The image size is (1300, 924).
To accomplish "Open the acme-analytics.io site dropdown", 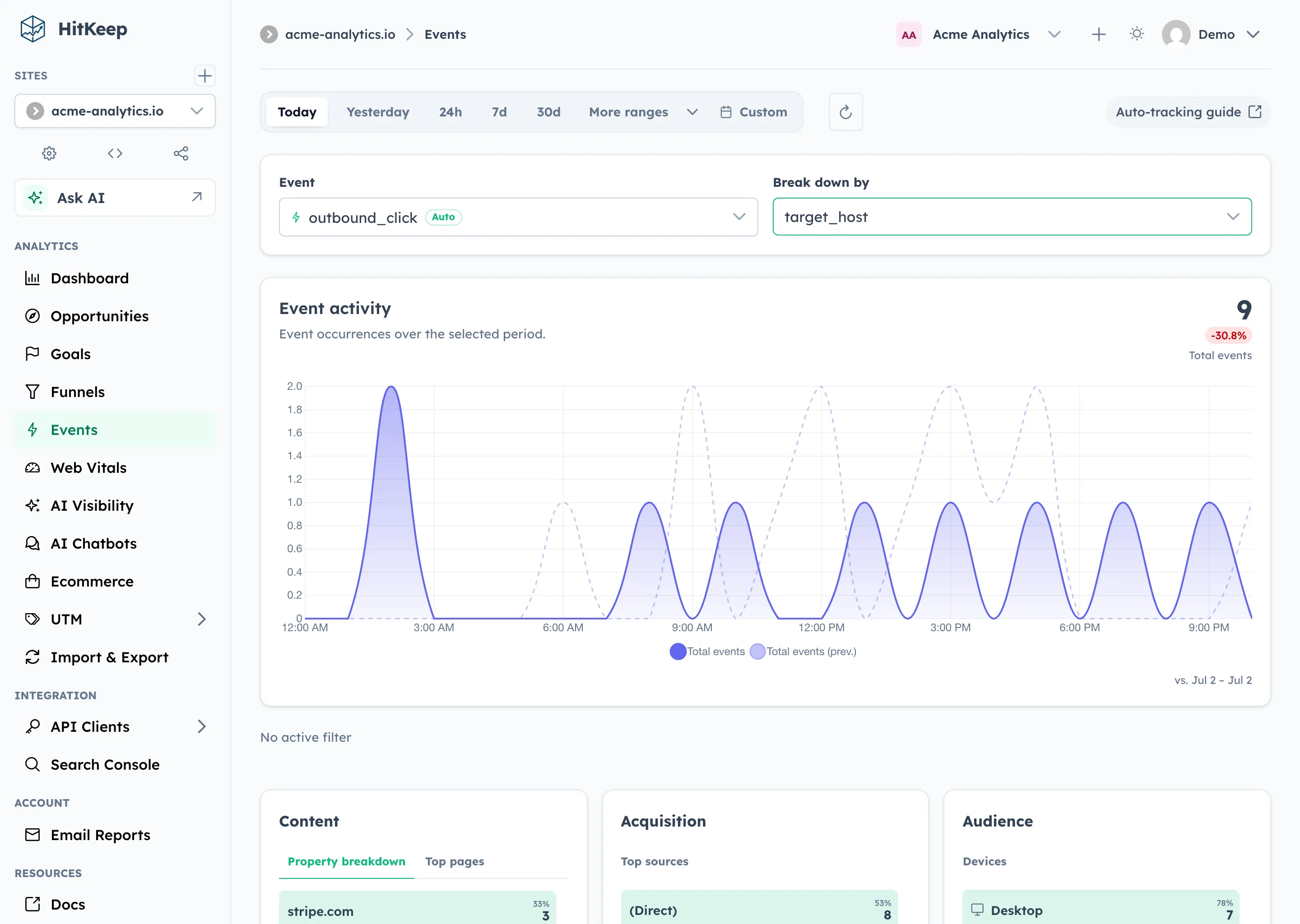I will (115, 111).
